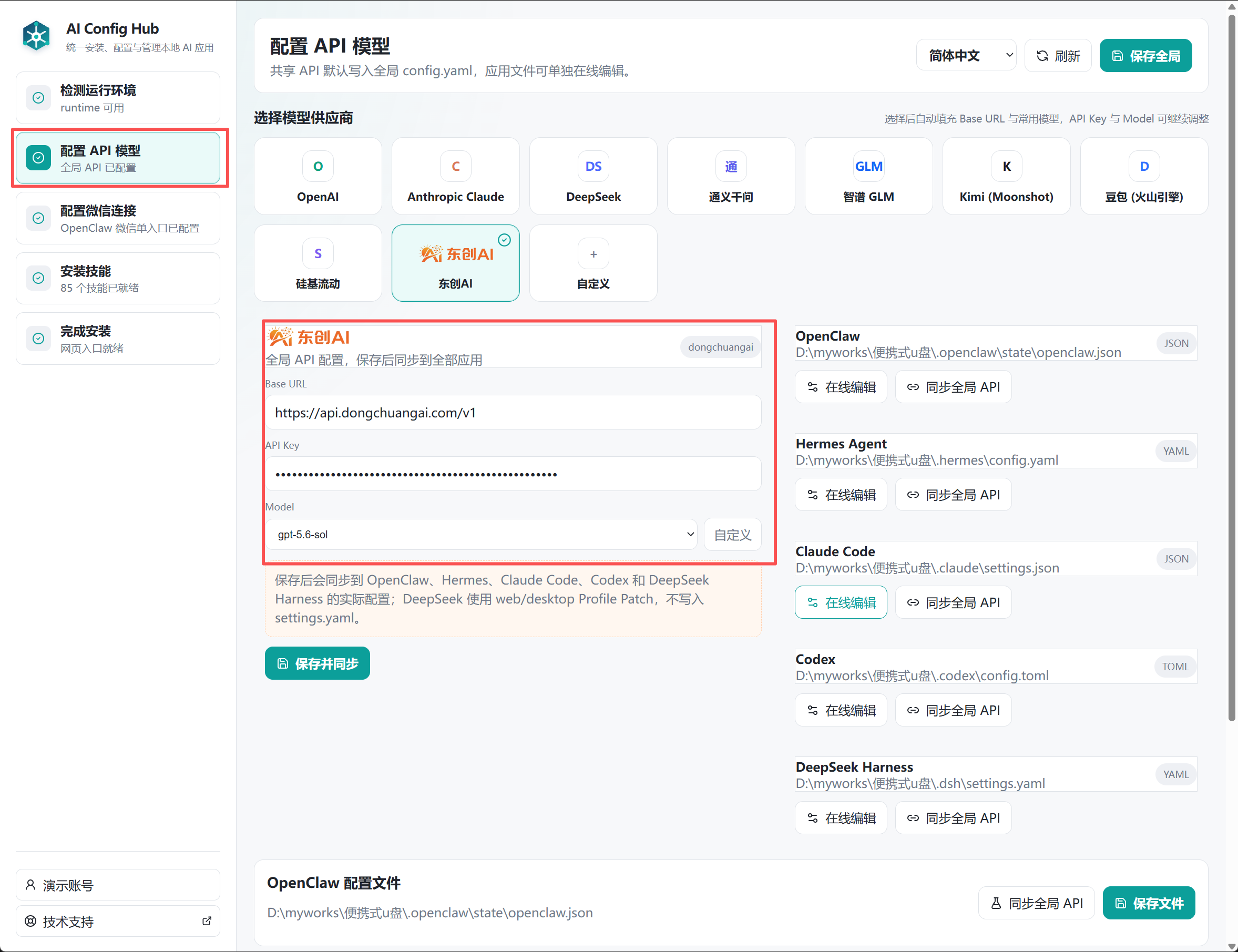Viewport: 1238px width, 952px height.
Task: Click the Anthropic Claude C icon
Action: point(456,166)
